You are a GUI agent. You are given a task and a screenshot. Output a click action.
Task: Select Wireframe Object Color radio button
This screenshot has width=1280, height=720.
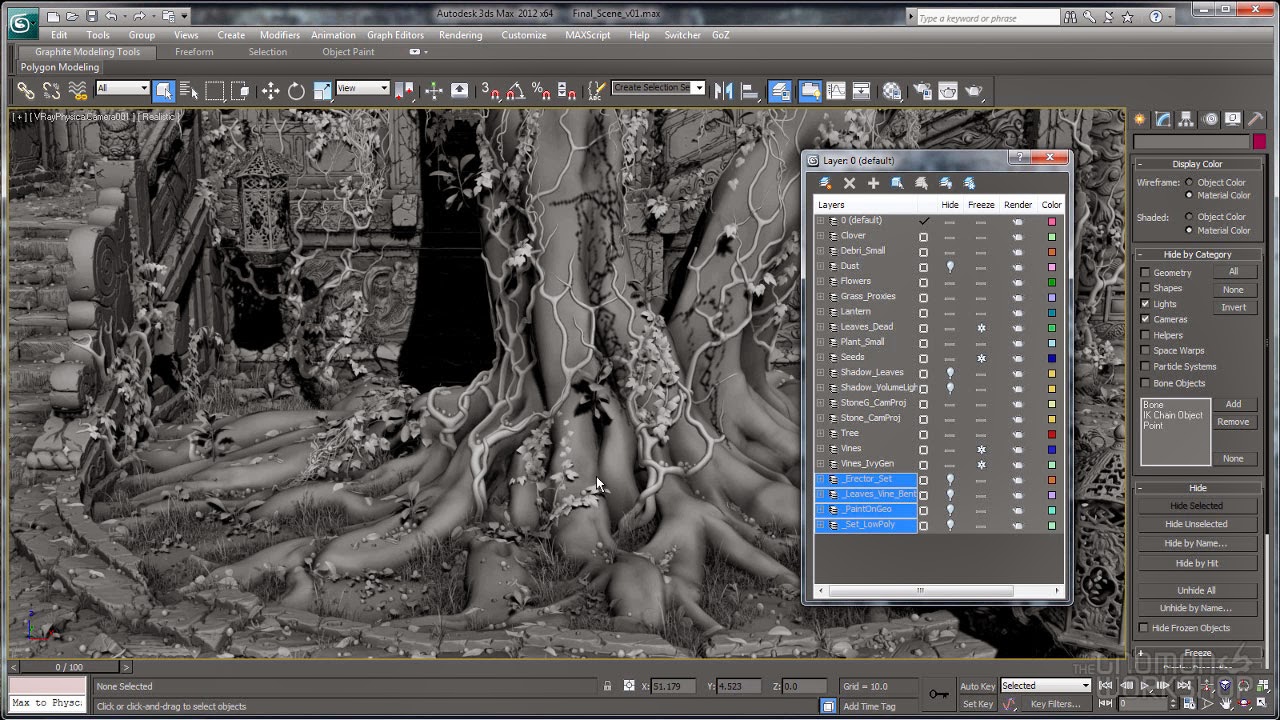tap(1189, 182)
